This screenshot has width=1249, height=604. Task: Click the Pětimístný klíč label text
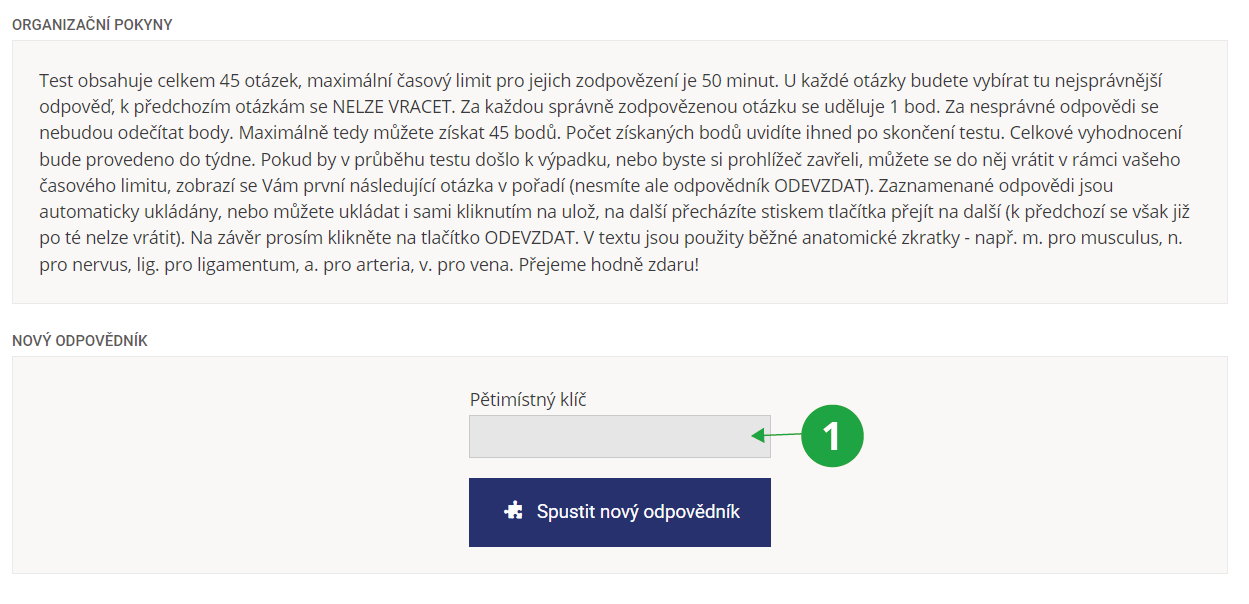coord(528,400)
